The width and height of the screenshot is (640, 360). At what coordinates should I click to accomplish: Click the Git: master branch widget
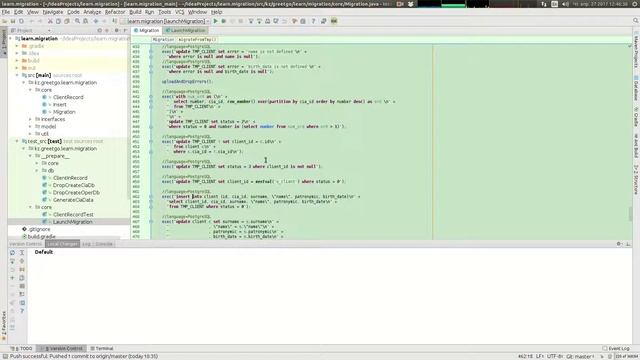580,356
